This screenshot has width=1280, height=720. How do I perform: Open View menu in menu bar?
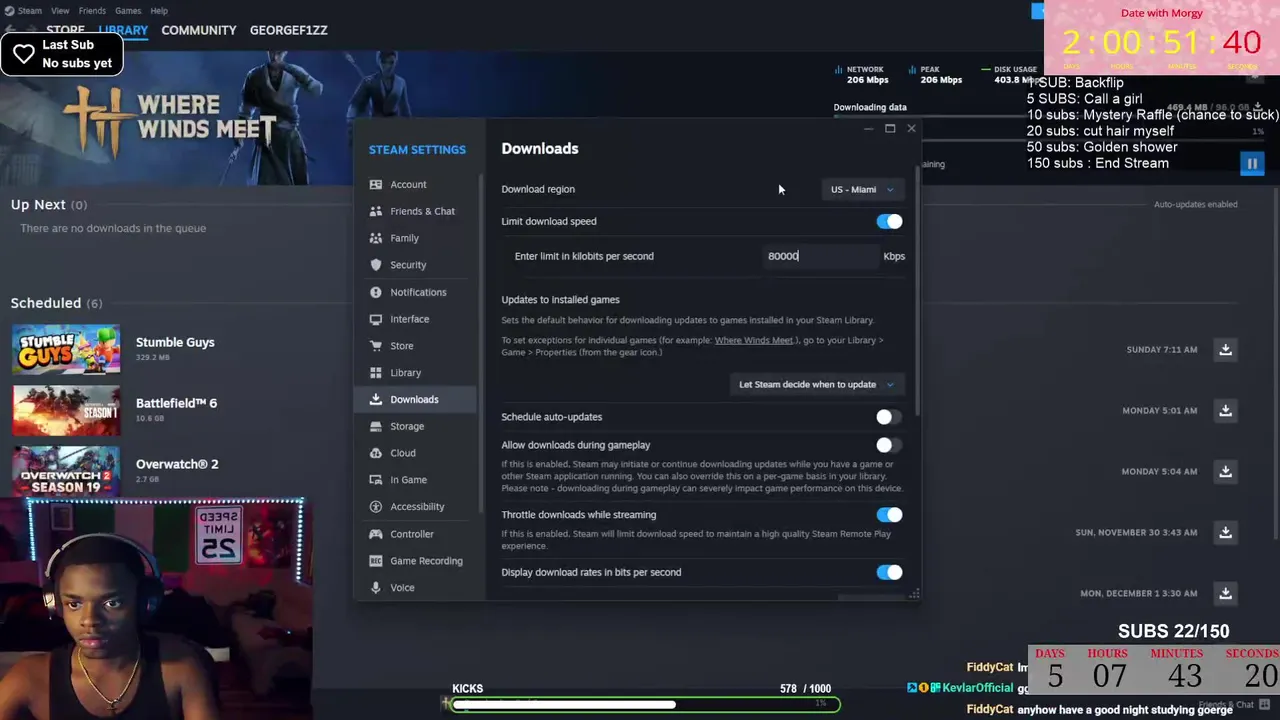click(x=60, y=11)
